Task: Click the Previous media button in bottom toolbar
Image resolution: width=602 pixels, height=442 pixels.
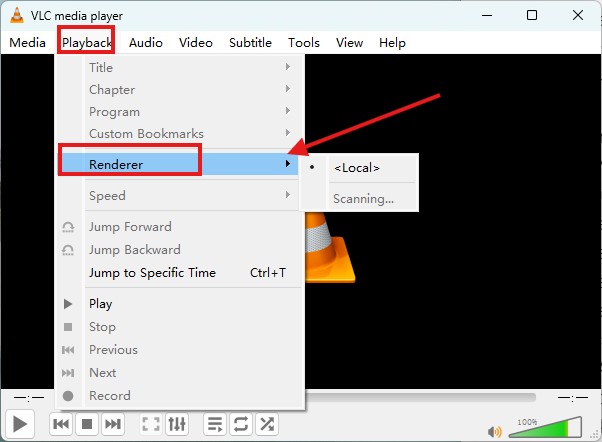Action: 61,424
